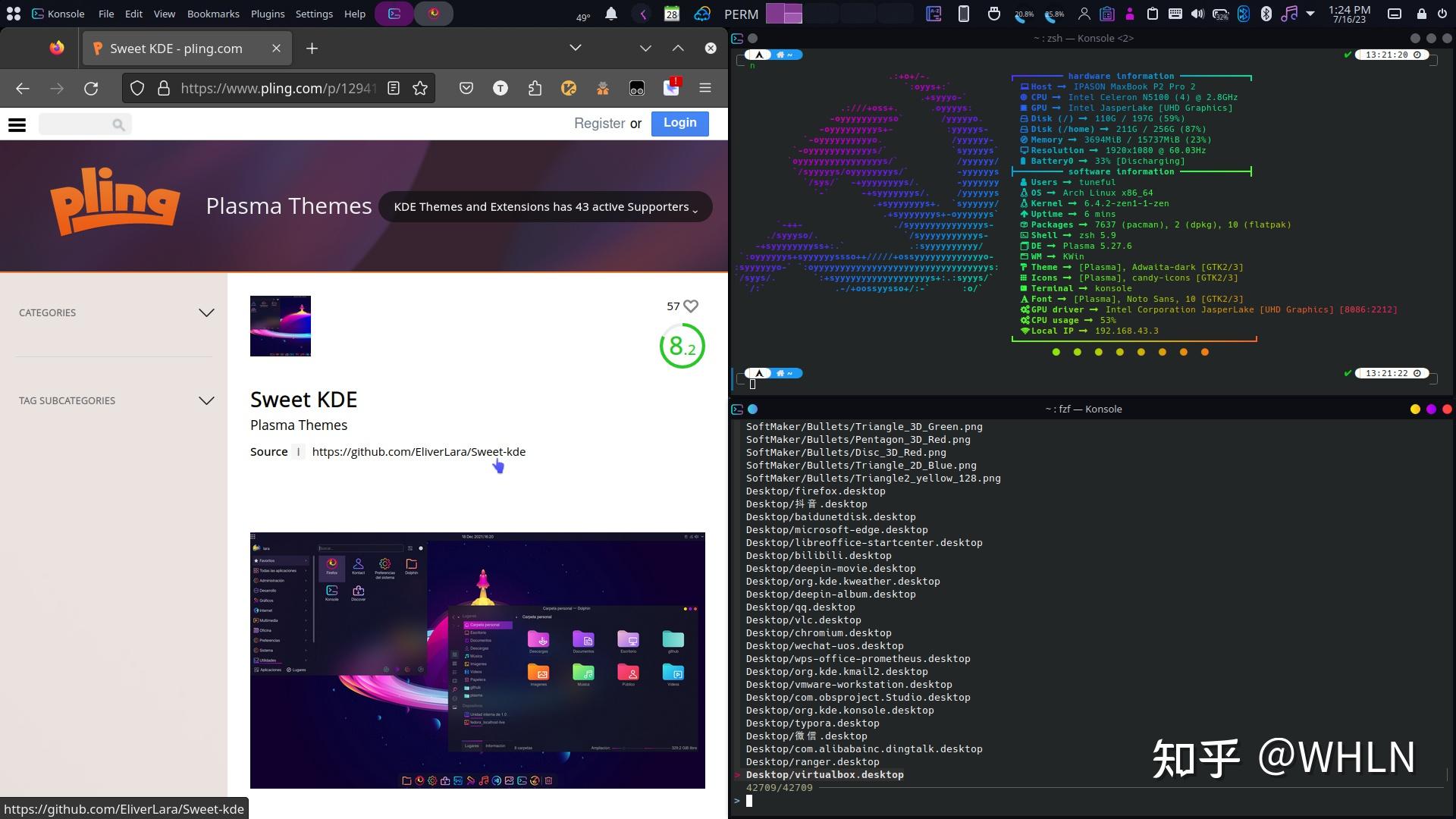The image size is (1456, 819).
Task: Save page to Pocket
Action: (466, 89)
